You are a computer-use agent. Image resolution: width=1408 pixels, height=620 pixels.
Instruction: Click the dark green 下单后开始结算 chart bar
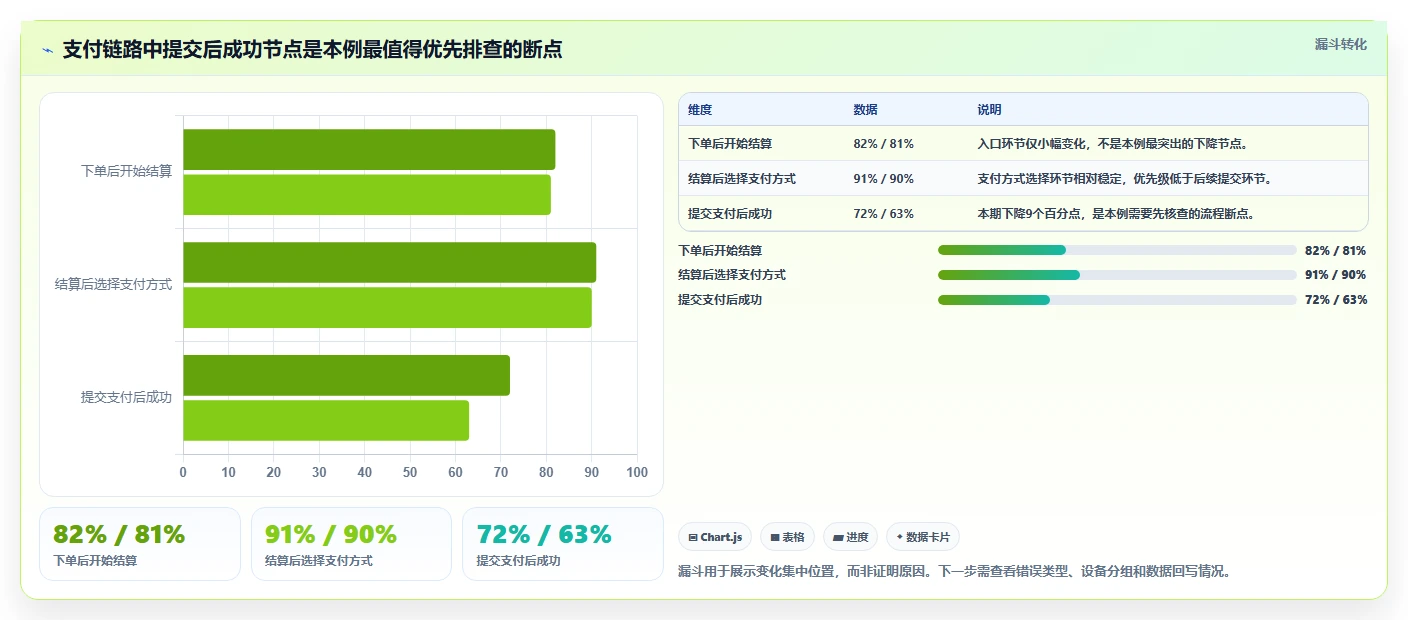tap(369, 149)
